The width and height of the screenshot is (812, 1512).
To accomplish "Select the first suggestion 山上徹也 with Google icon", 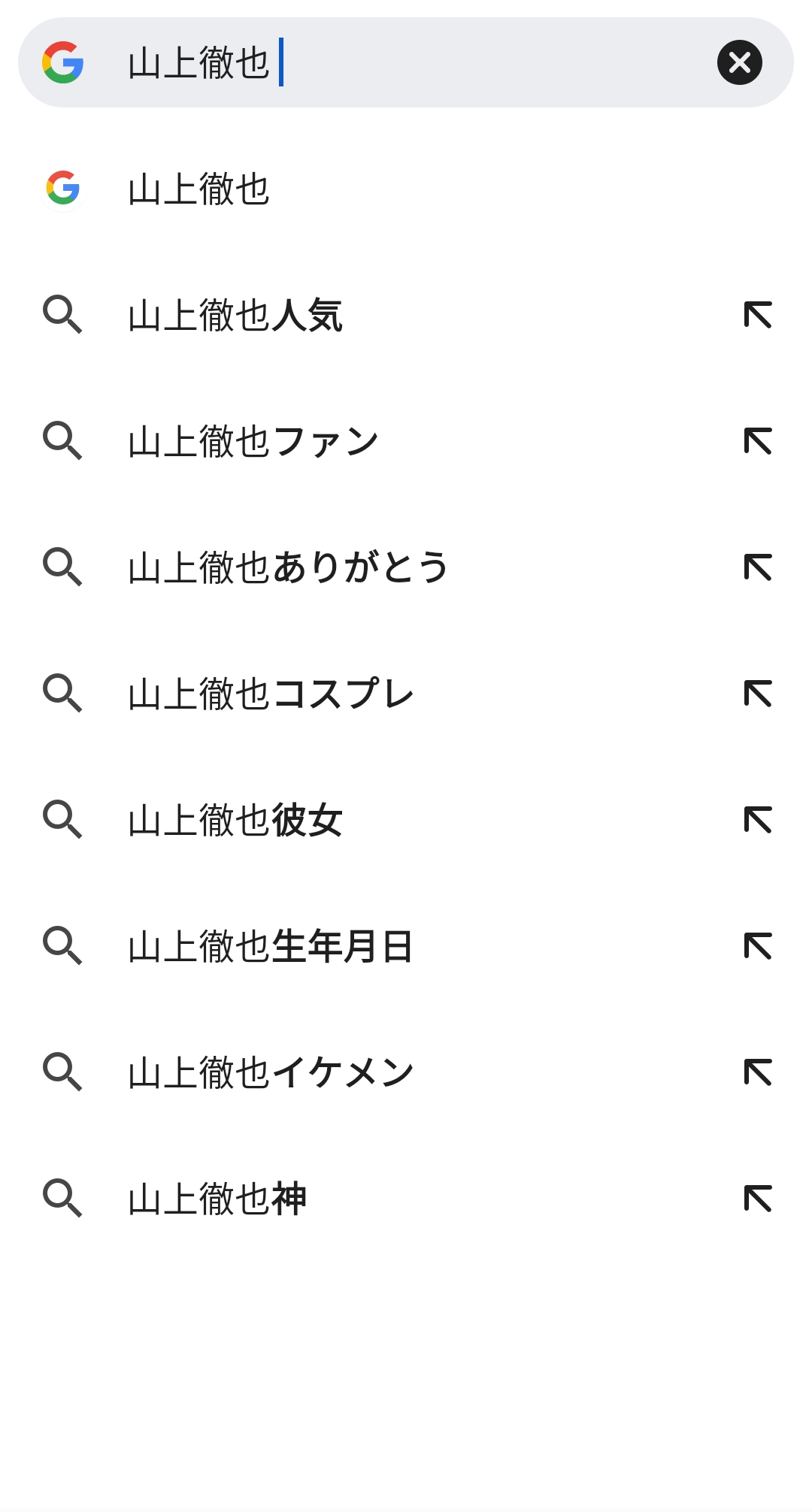I will (406, 189).
